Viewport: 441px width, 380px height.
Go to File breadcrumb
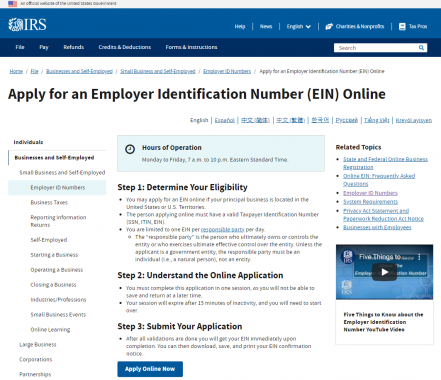pos(34,71)
